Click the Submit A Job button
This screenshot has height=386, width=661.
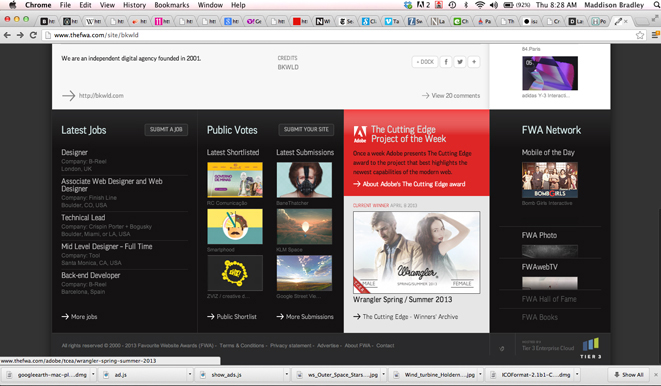(166, 129)
